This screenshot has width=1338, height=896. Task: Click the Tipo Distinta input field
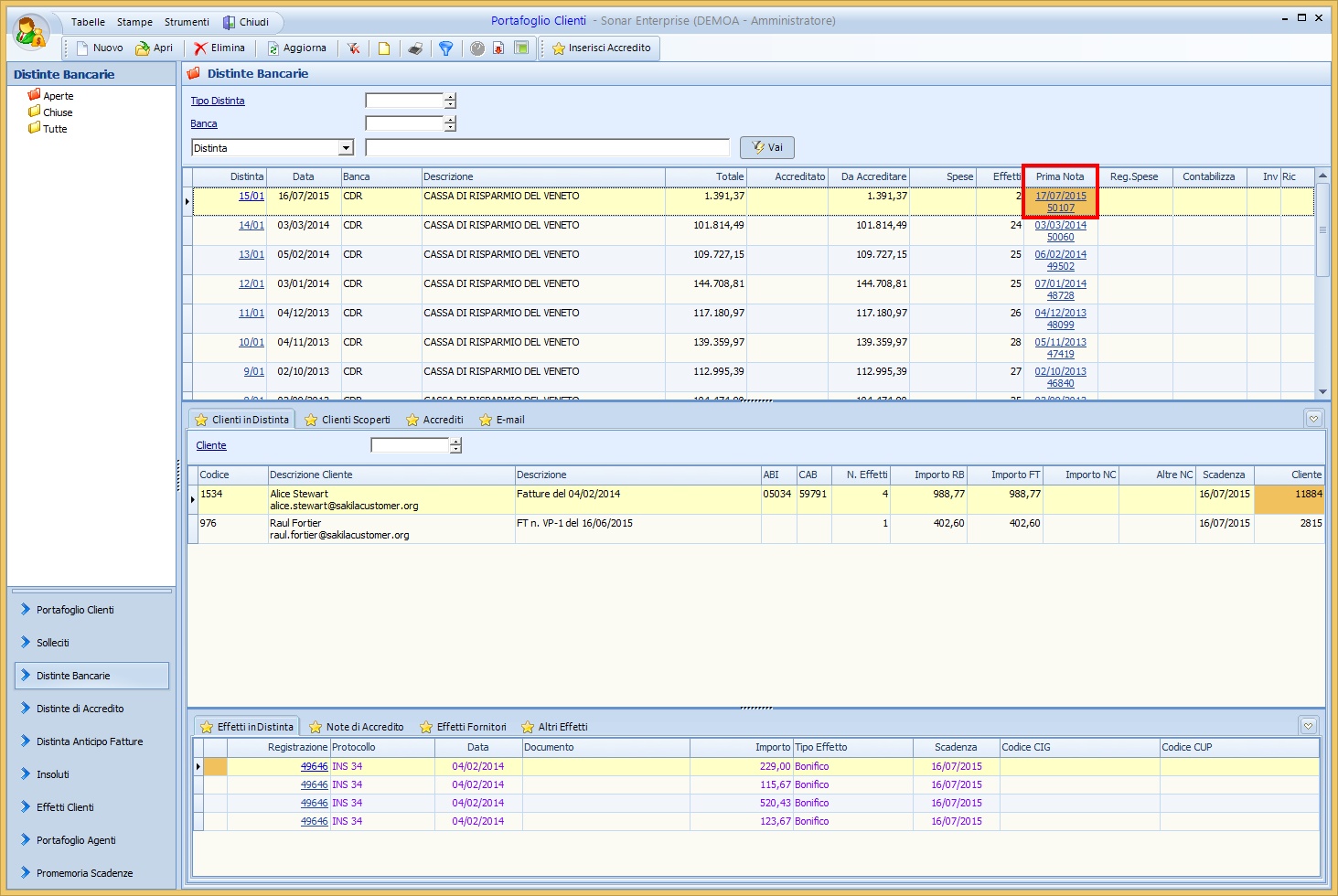tap(403, 101)
